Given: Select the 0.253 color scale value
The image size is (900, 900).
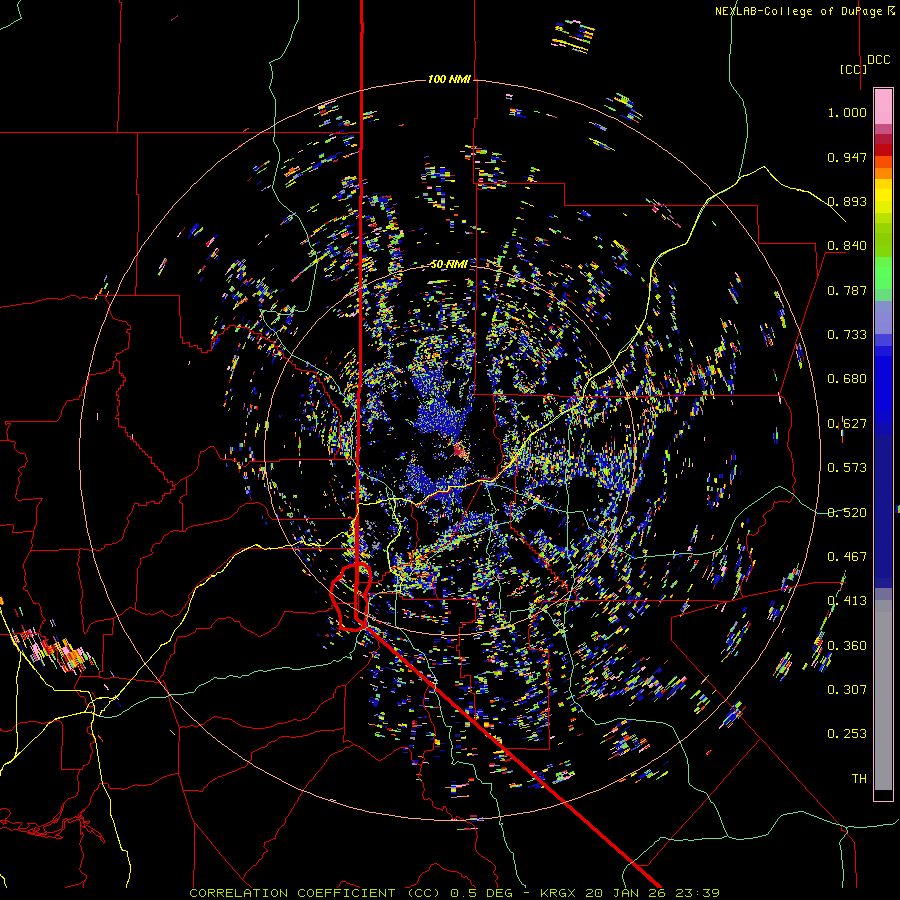Looking at the screenshot, I should coord(847,734).
